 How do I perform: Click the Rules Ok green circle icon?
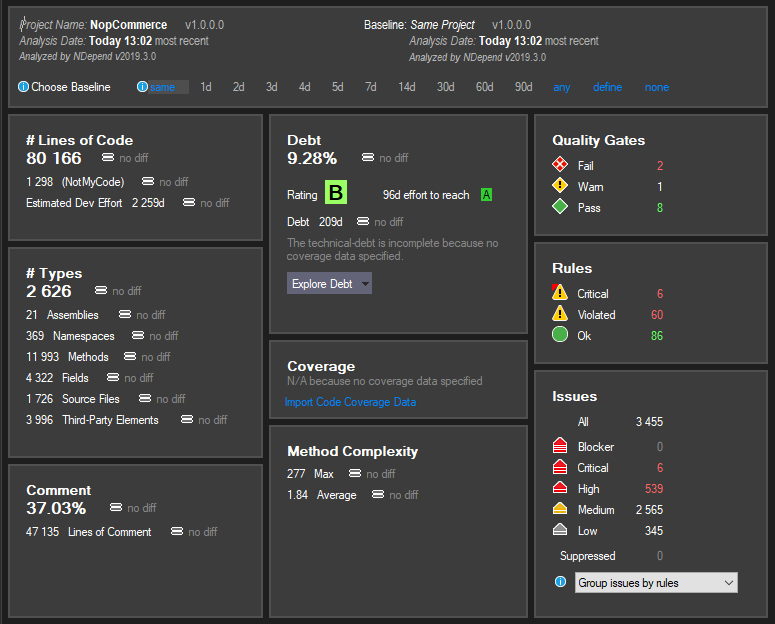click(560, 335)
